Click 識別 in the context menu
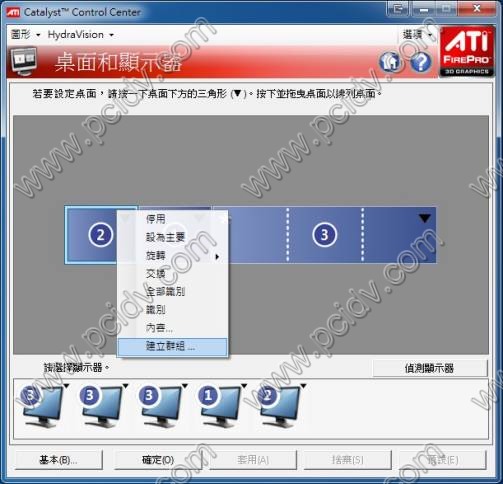The width and height of the screenshot is (503, 484). pos(172,310)
